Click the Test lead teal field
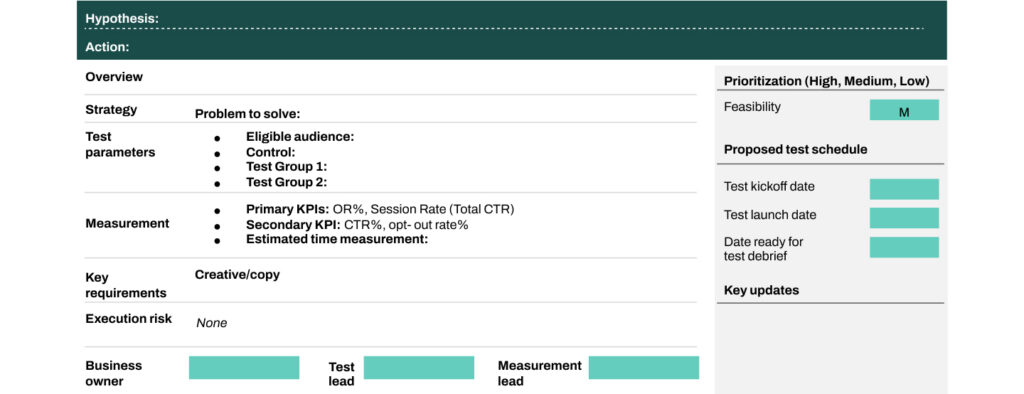Viewport: 1024px width, 394px height. coord(419,367)
